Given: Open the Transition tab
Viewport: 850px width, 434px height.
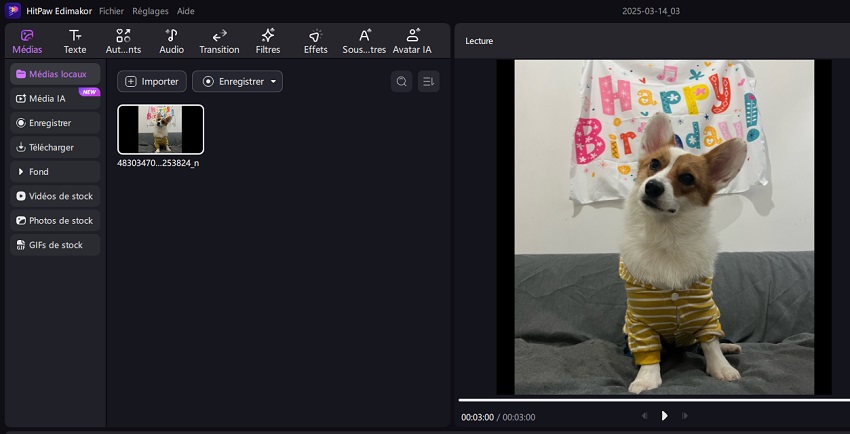Looking at the screenshot, I should 219,42.
